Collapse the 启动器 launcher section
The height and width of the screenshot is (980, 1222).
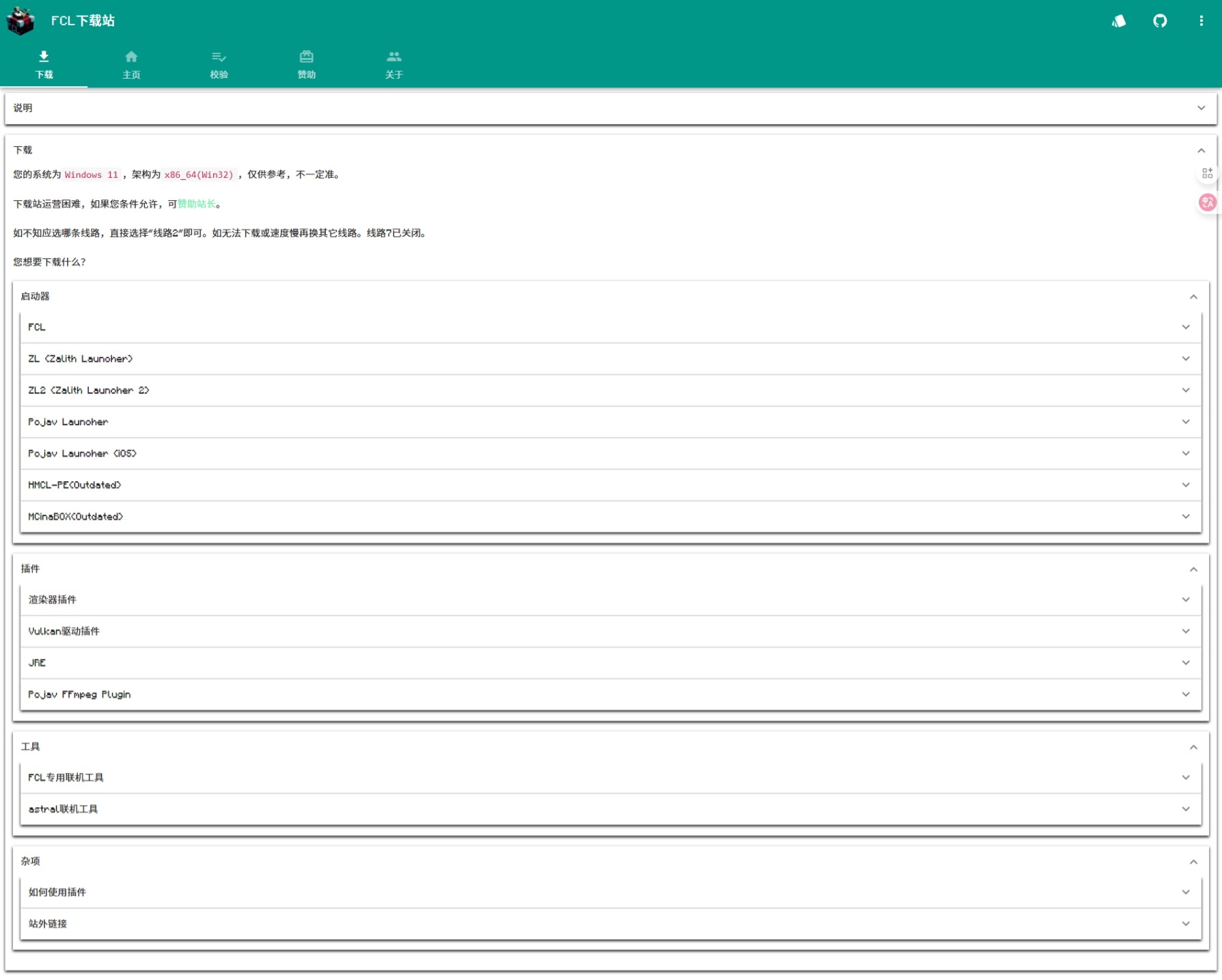point(1193,297)
